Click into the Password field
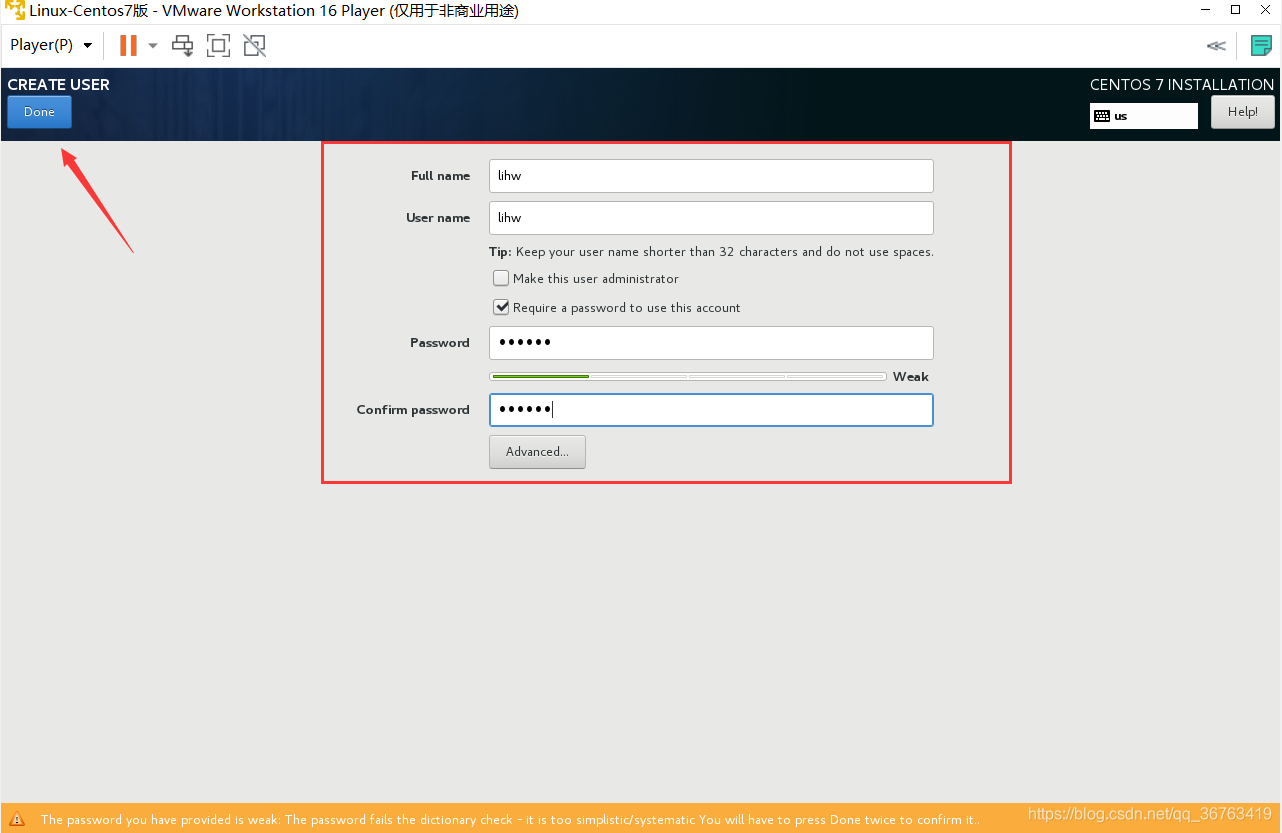Screen dimensions: 1282x833 pos(711,343)
